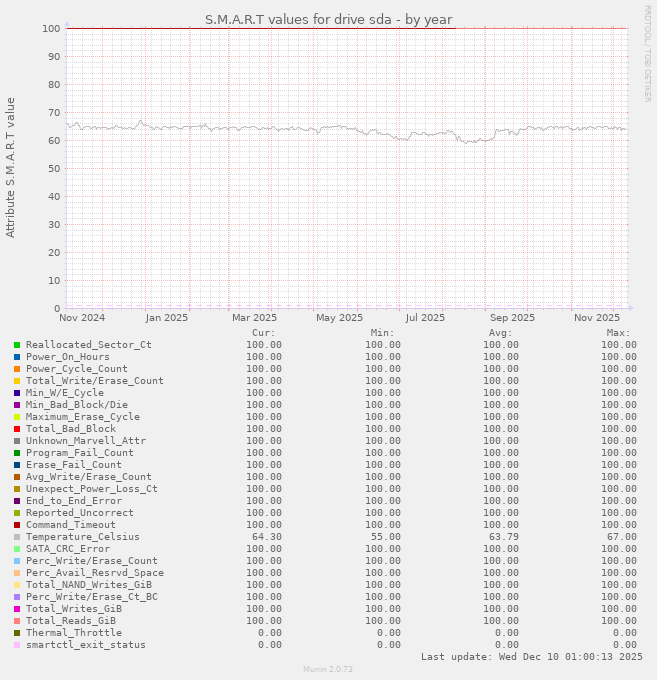Image resolution: width=657 pixels, height=680 pixels.
Task: Click the Thermal_Throttle legend color swatch
Action: [17, 633]
